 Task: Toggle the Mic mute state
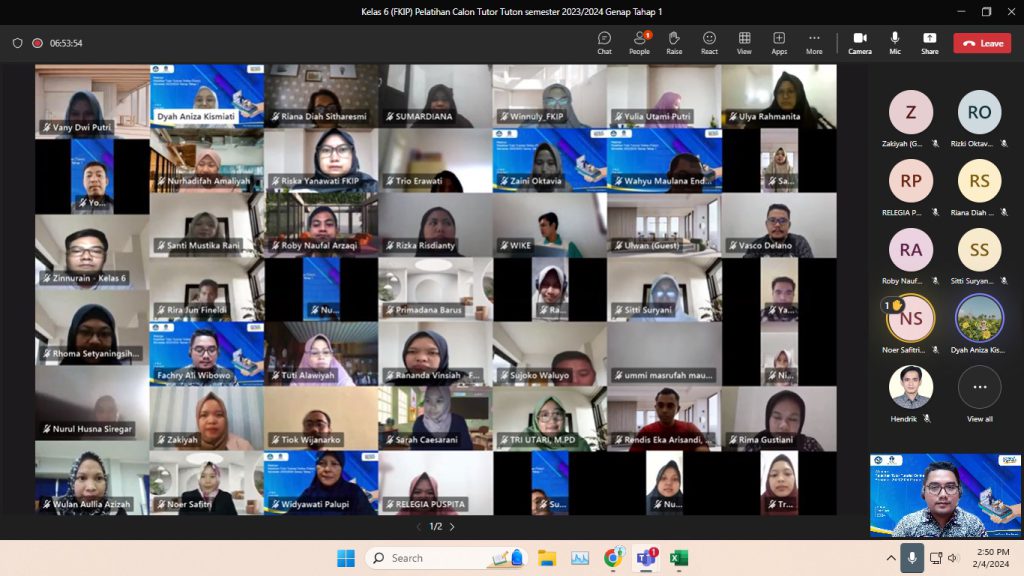pyautogui.click(x=895, y=43)
